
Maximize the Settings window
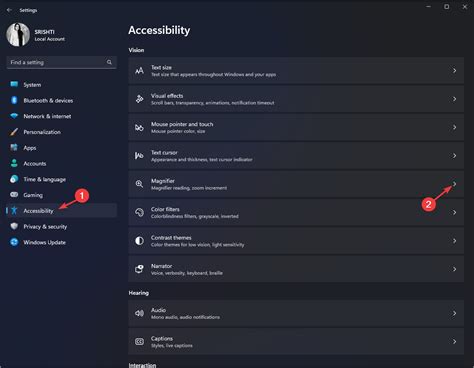point(446,7)
